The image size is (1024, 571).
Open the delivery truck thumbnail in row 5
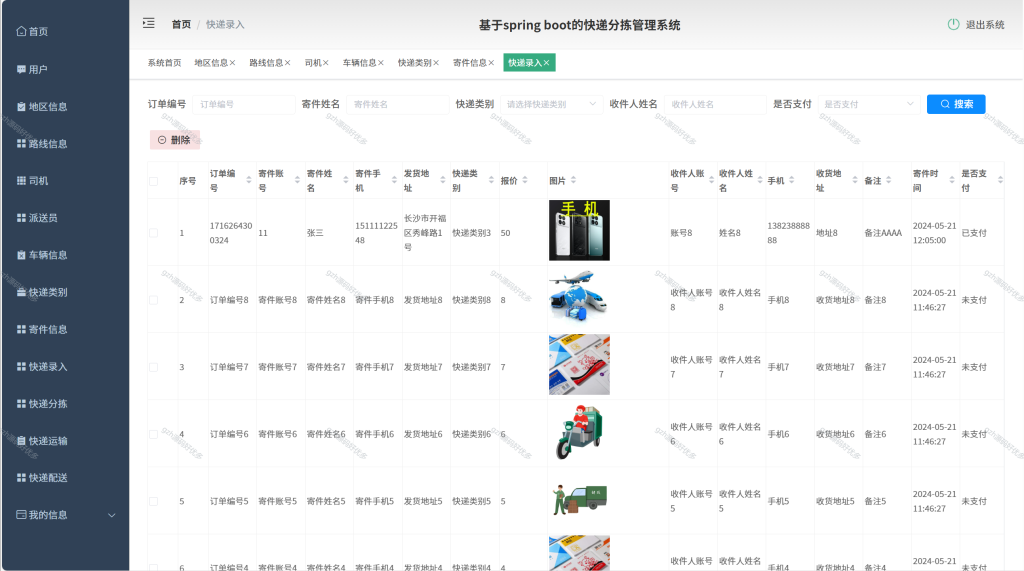tap(579, 499)
